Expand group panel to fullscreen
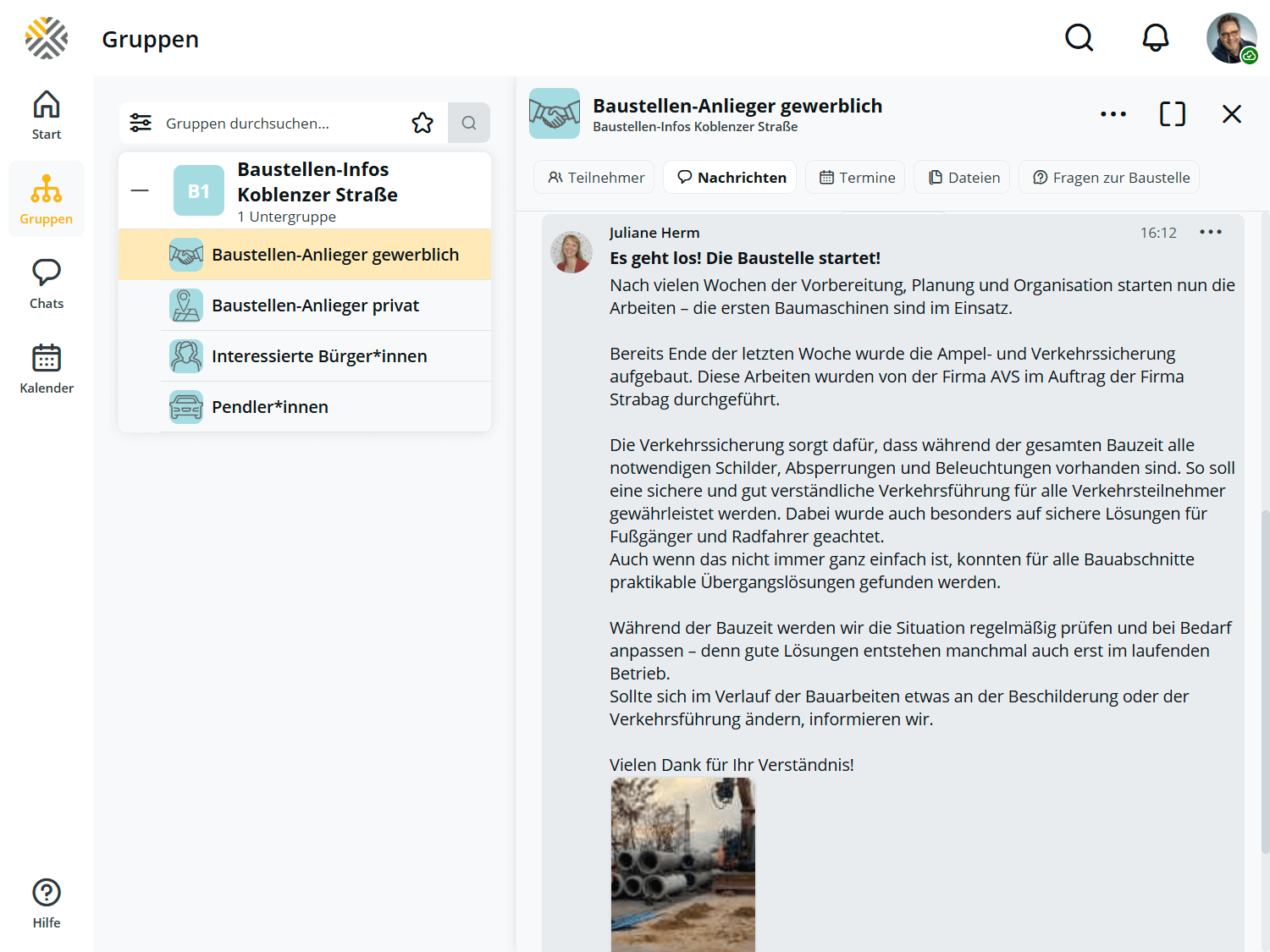 coord(1172,114)
